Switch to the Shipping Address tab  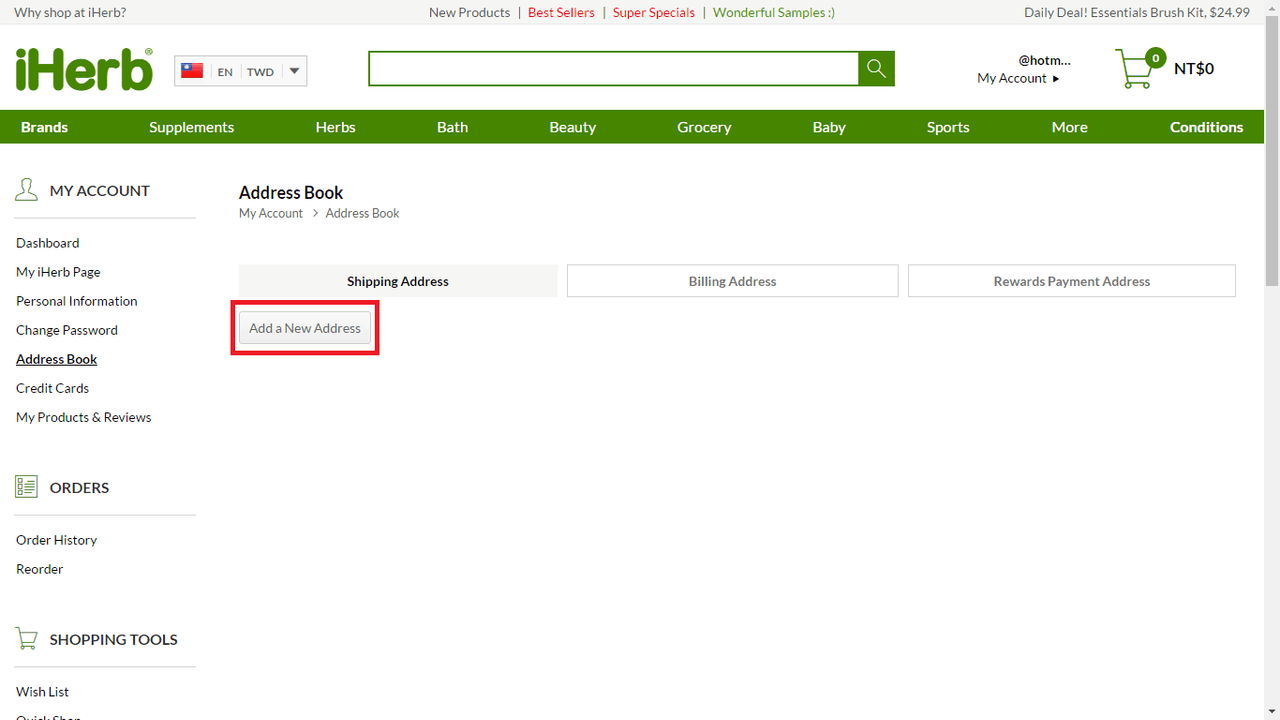(x=398, y=281)
